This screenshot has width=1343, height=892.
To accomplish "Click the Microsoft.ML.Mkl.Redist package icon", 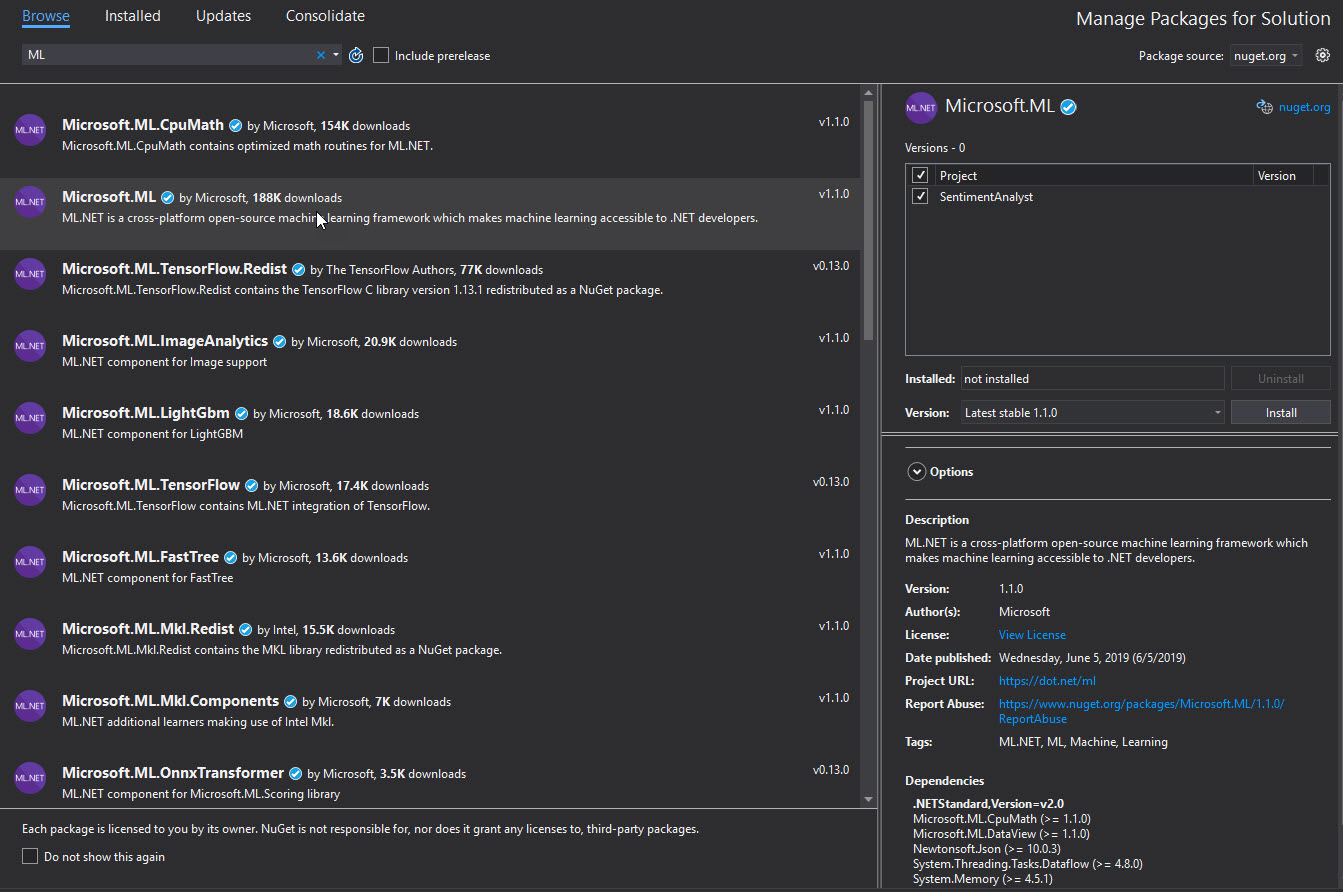I will pyautogui.click(x=30, y=634).
